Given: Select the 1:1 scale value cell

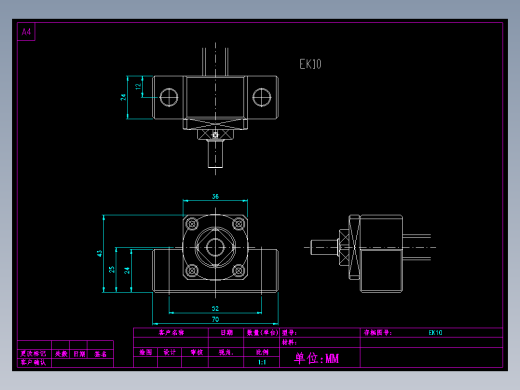Looking at the screenshot, I should pyautogui.click(x=262, y=362).
